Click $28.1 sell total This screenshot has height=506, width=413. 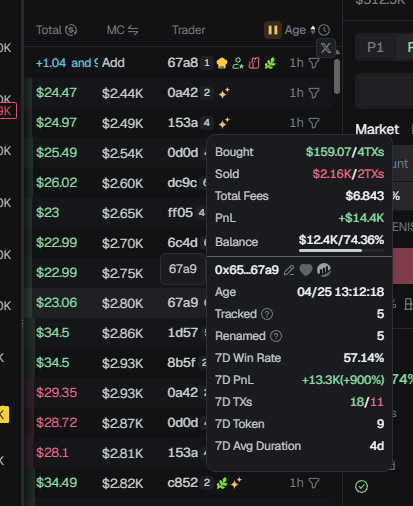click(x=52, y=453)
